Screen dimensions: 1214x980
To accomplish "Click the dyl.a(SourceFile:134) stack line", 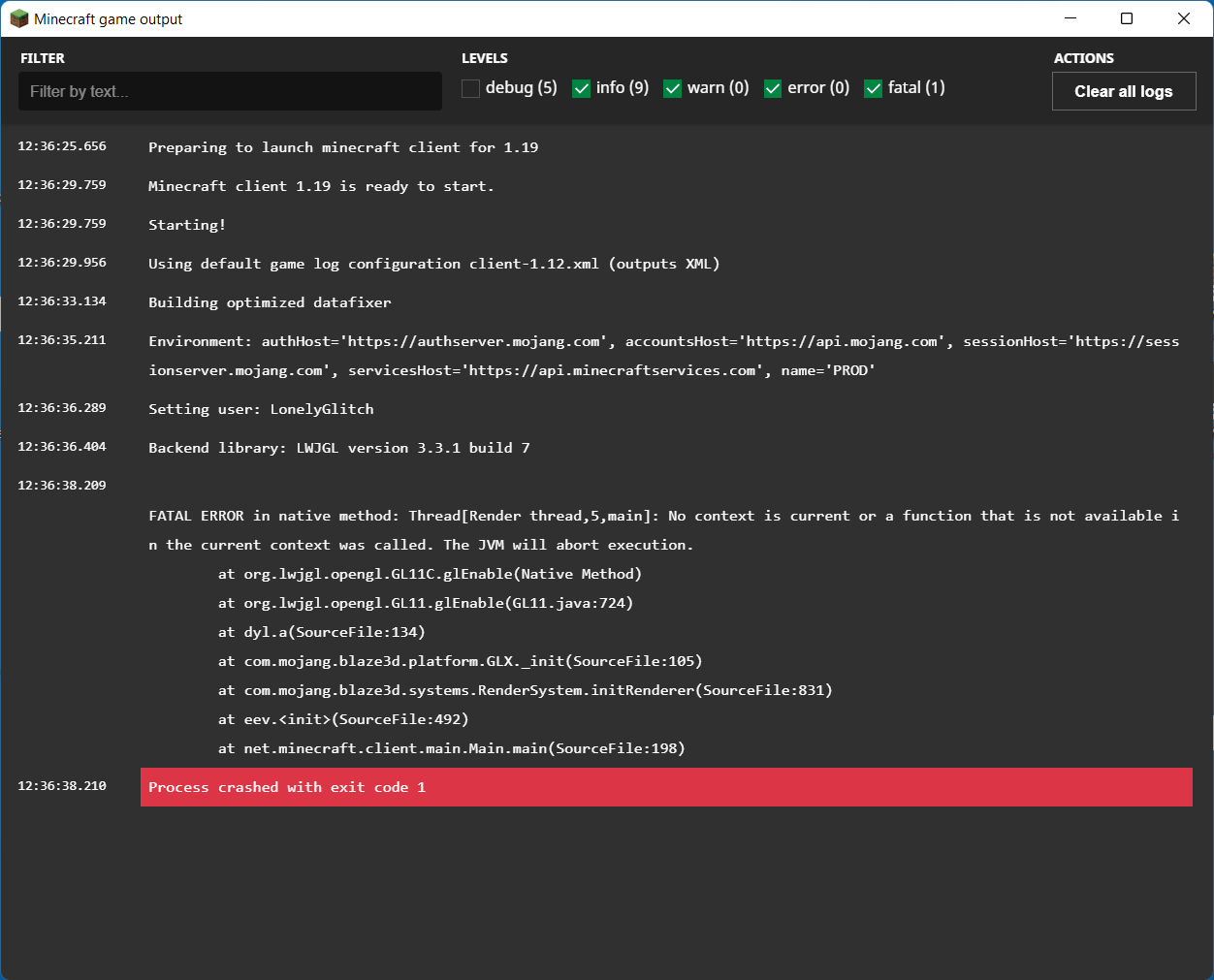I will tap(322, 632).
